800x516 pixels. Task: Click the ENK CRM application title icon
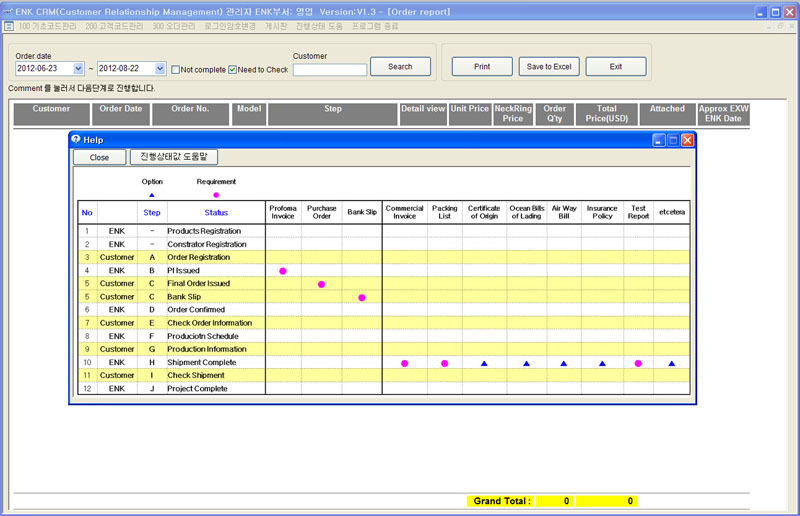[8, 11]
